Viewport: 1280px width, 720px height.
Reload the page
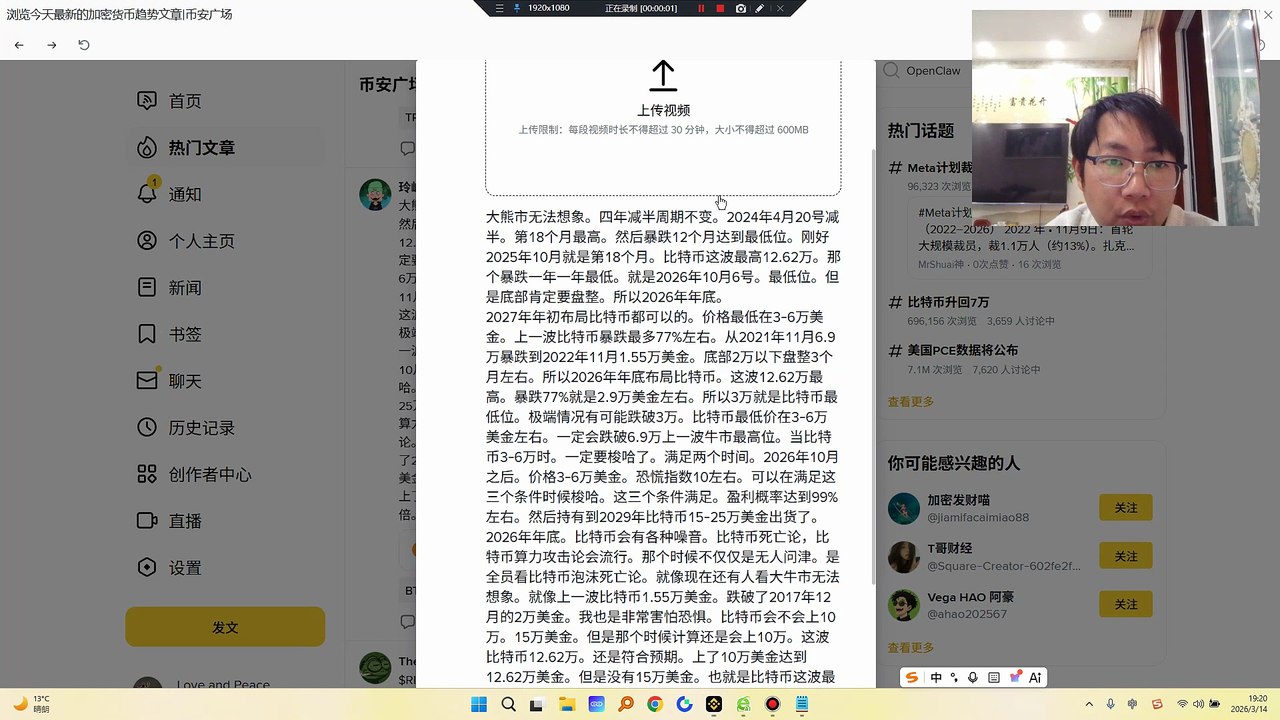[x=84, y=45]
